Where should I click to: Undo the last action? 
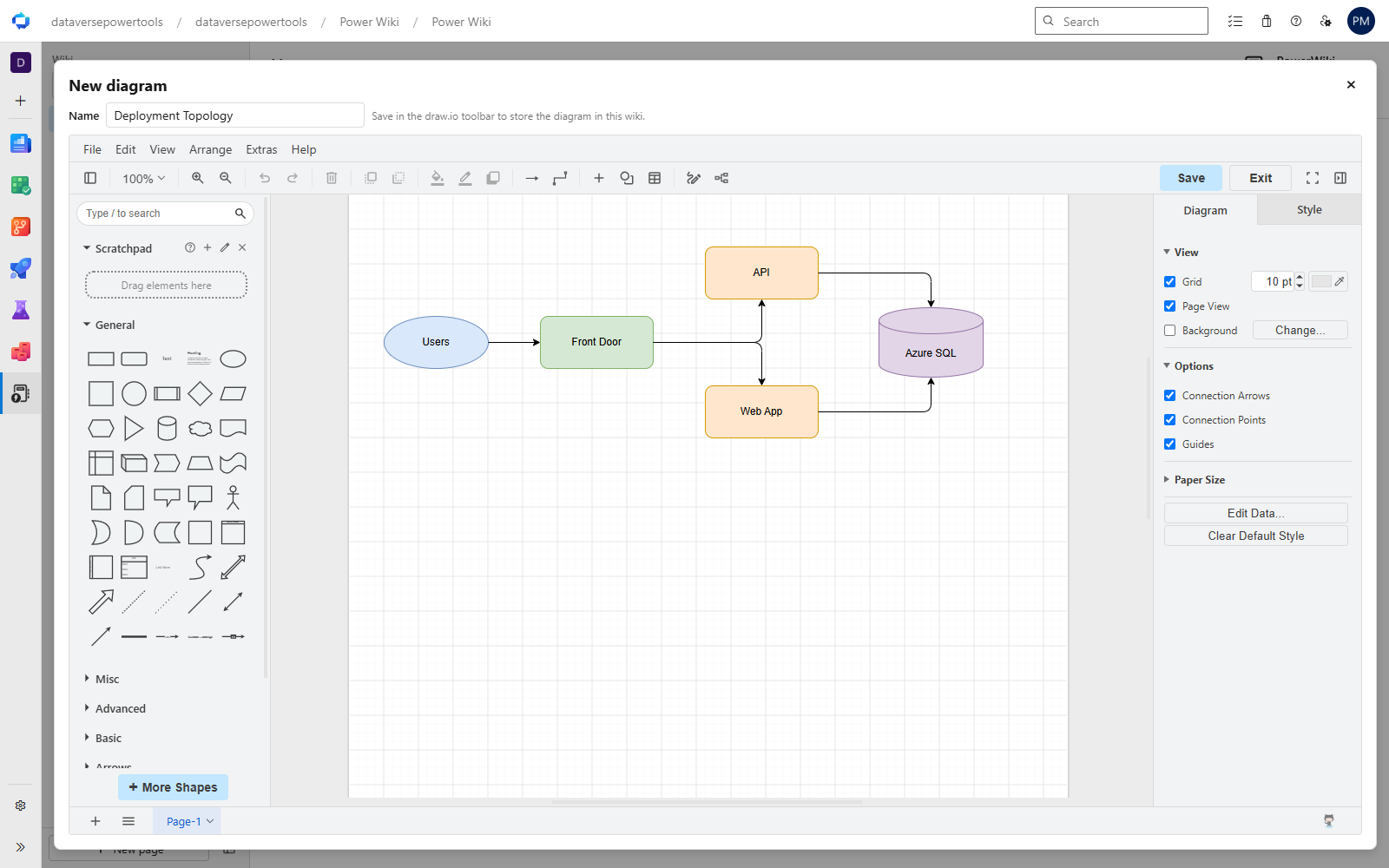[x=265, y=178]
